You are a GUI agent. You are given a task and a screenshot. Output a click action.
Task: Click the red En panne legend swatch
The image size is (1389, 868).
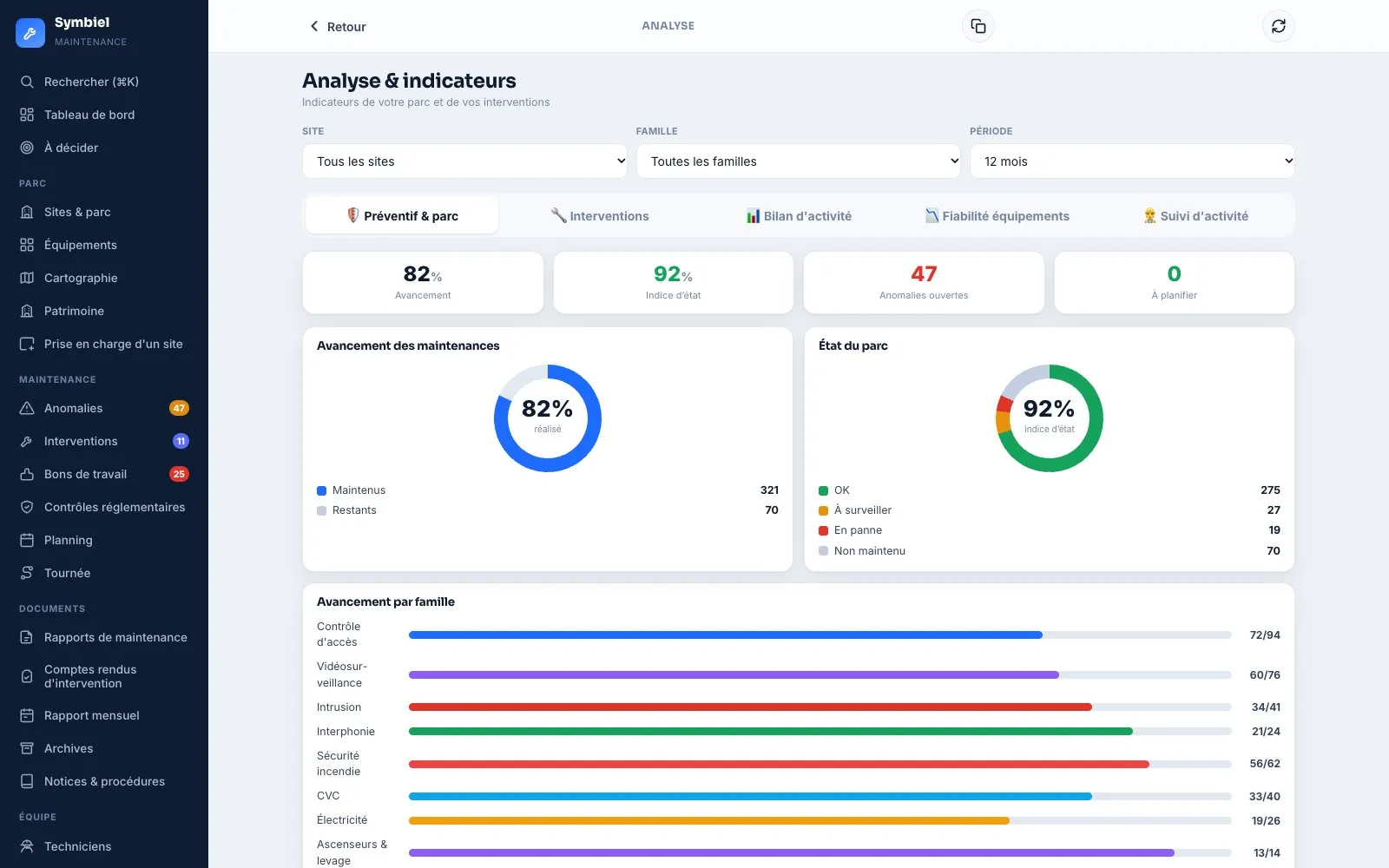823,530
